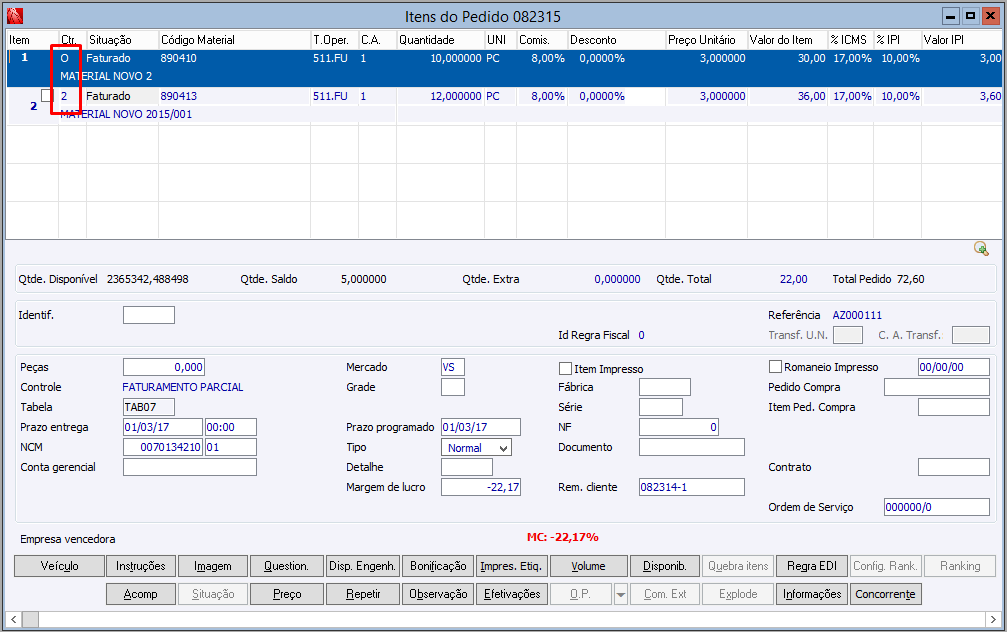This screenshot has width=1007, height=632.
Task: Open the Tipo dropdown showing Normal
Action: click(502, 448)
